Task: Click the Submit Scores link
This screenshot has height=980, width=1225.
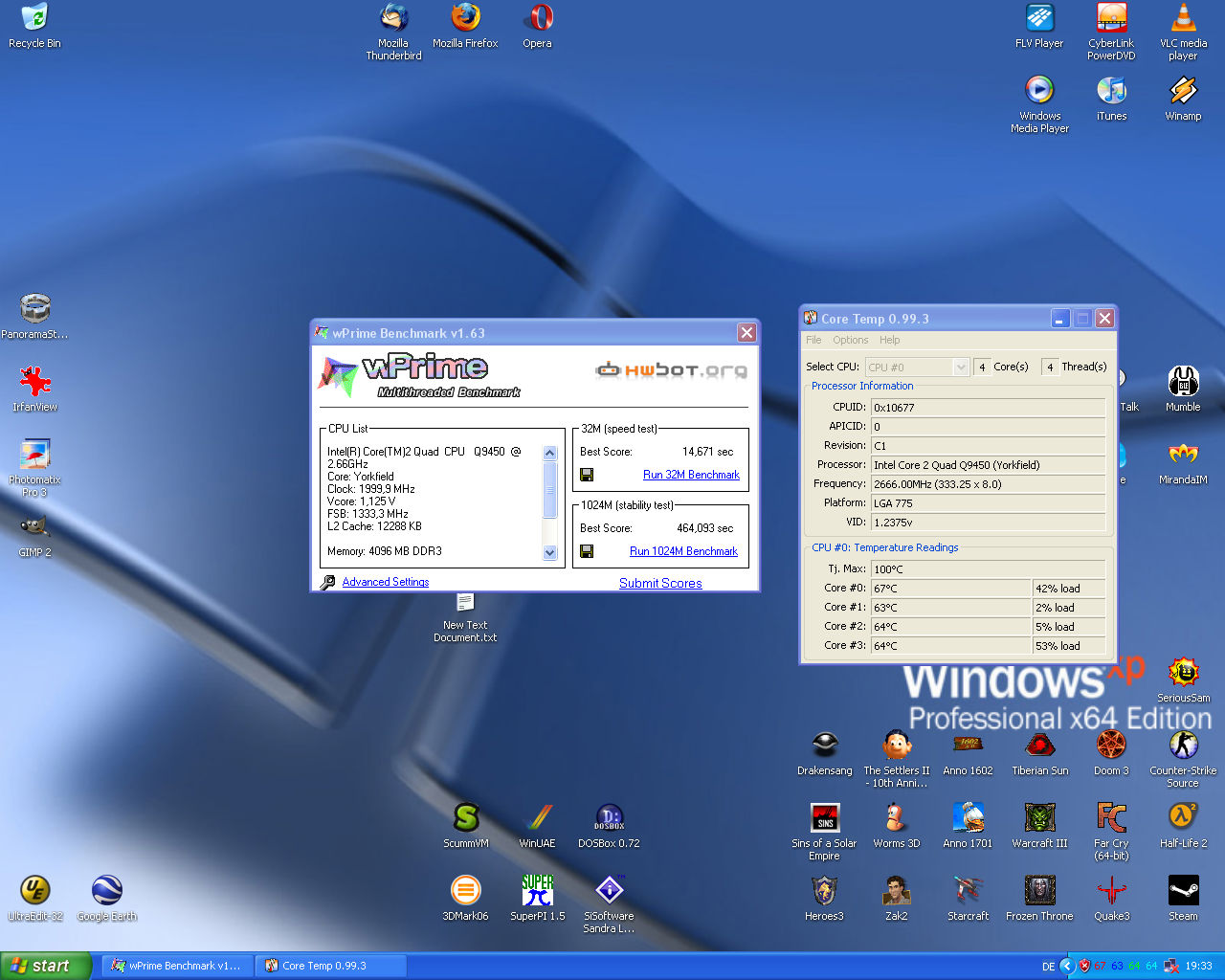Action: [x=660, y=583]
